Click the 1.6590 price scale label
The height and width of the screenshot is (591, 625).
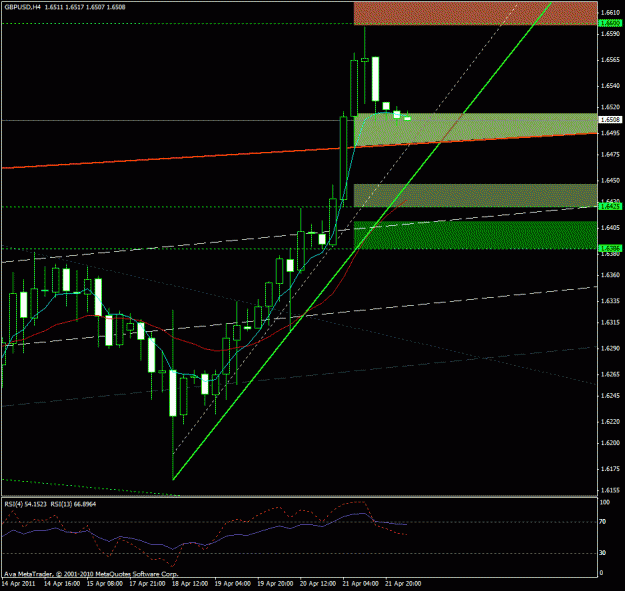click(x=610, y=34)
